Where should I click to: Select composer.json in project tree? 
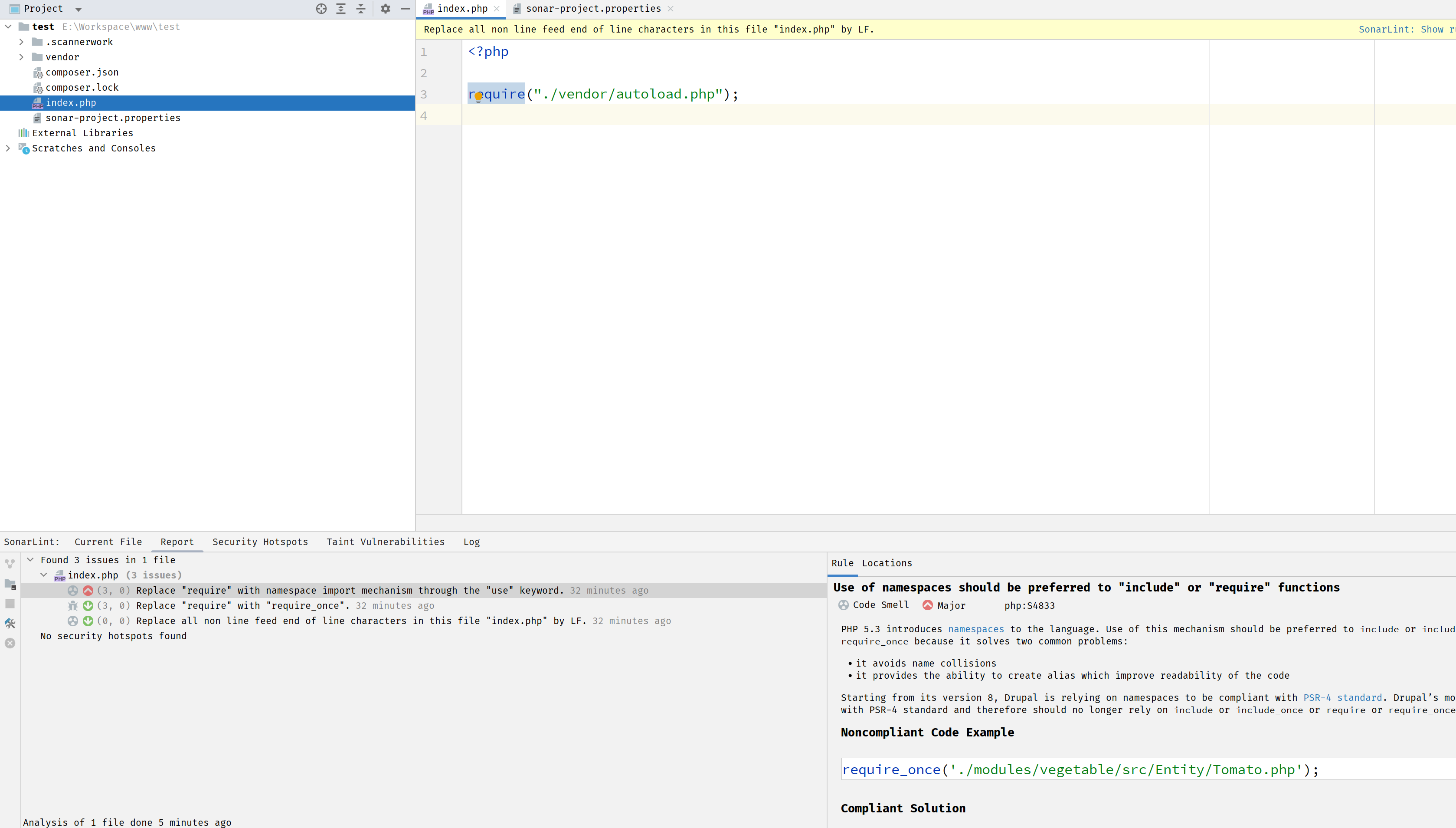pos(82,72)
